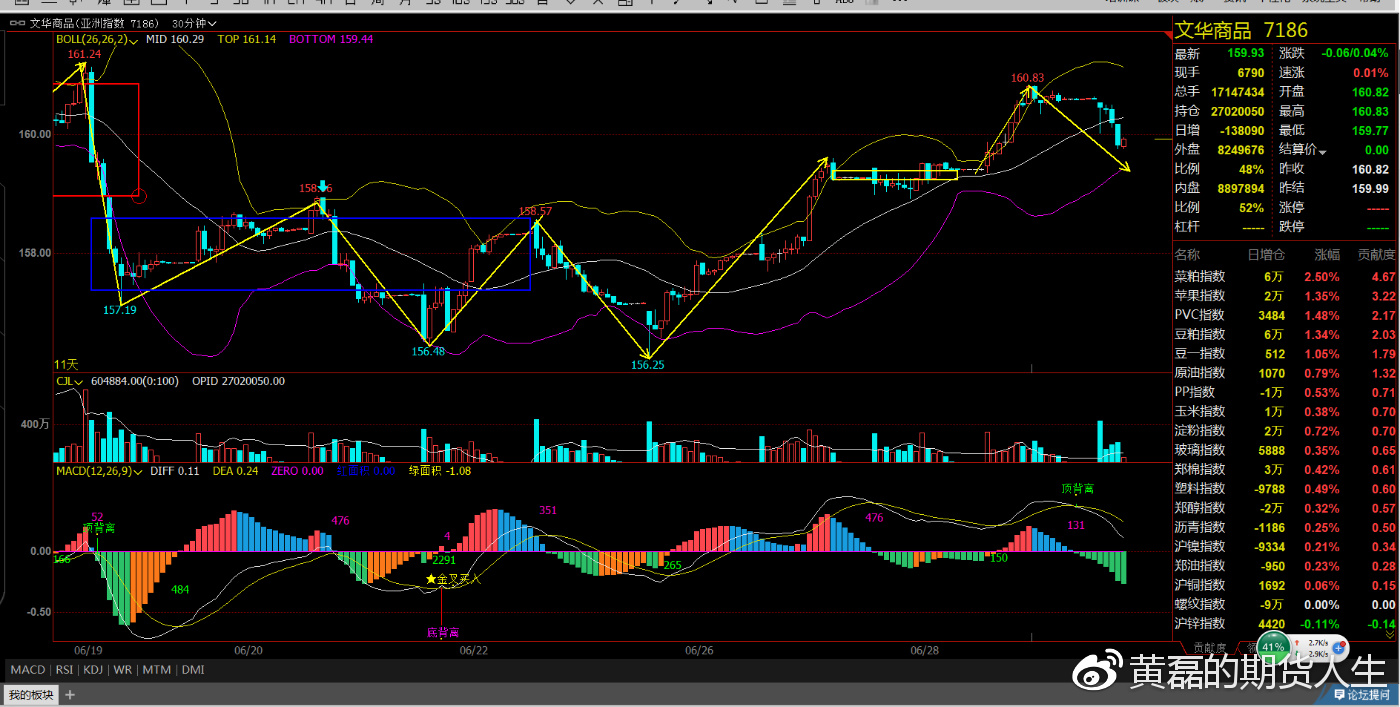Viewport: 1400px width, 707px height.
Task: Sort index list by 涨幅 column header
Action: coord(1327,254)
